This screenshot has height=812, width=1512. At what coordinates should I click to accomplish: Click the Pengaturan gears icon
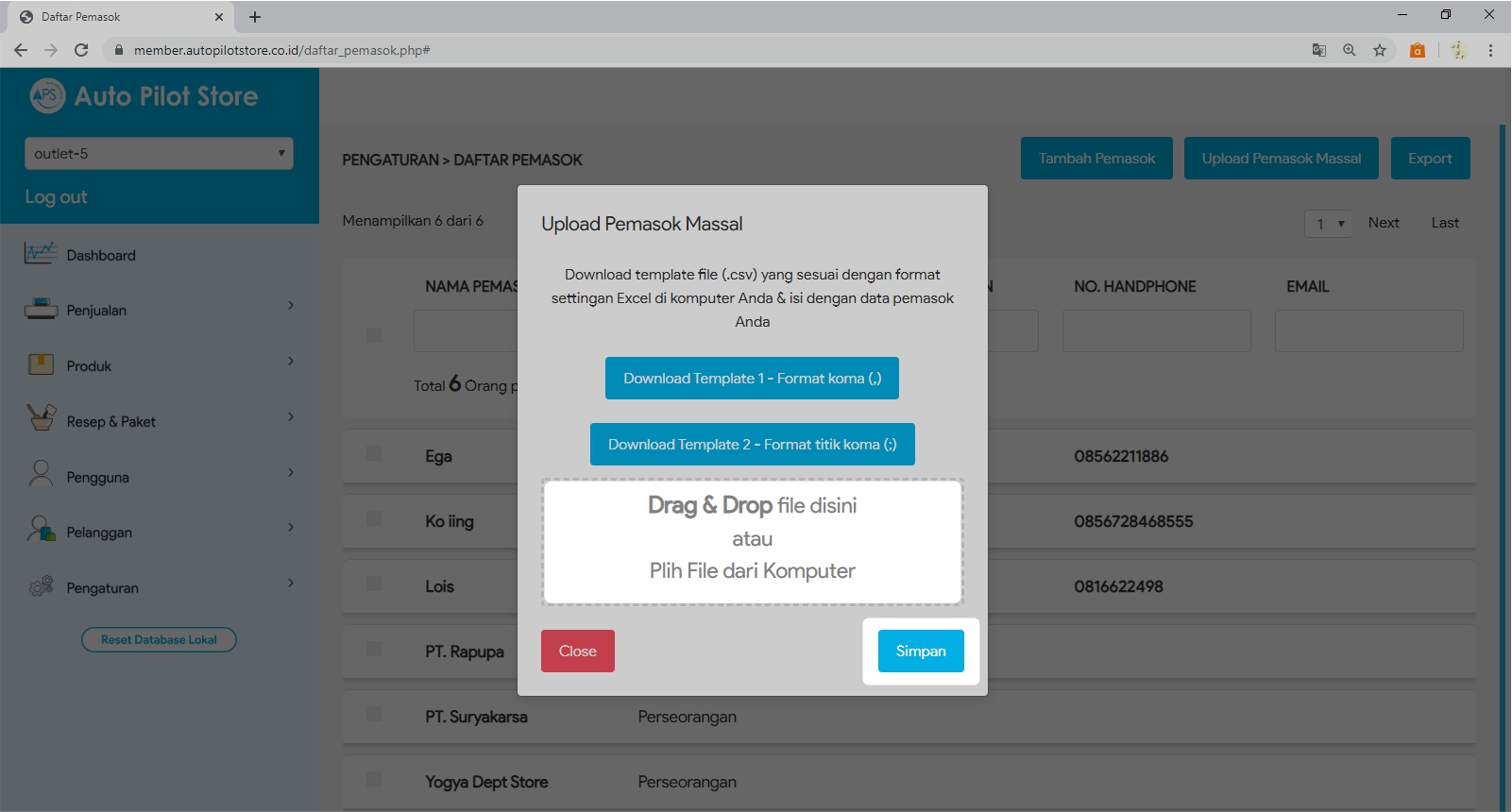coord(41,586)
